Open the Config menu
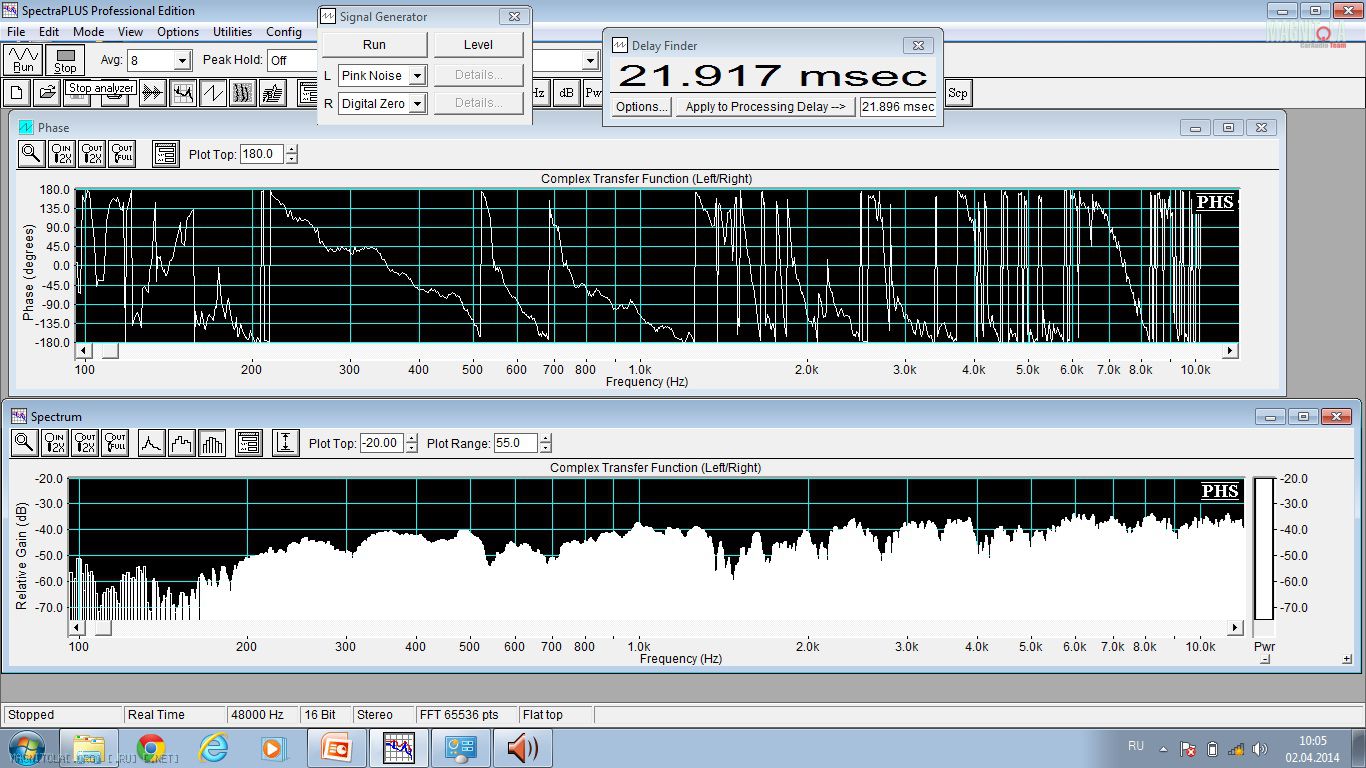Screen dimensions: 1366x768 pos(284,32)
